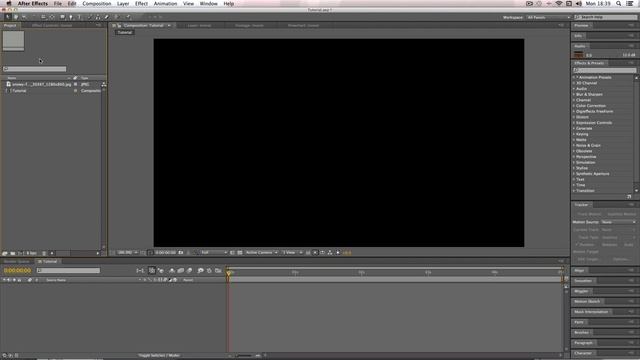Expand Color Correction effects category

pyautogui.click(x=574, y=106)
